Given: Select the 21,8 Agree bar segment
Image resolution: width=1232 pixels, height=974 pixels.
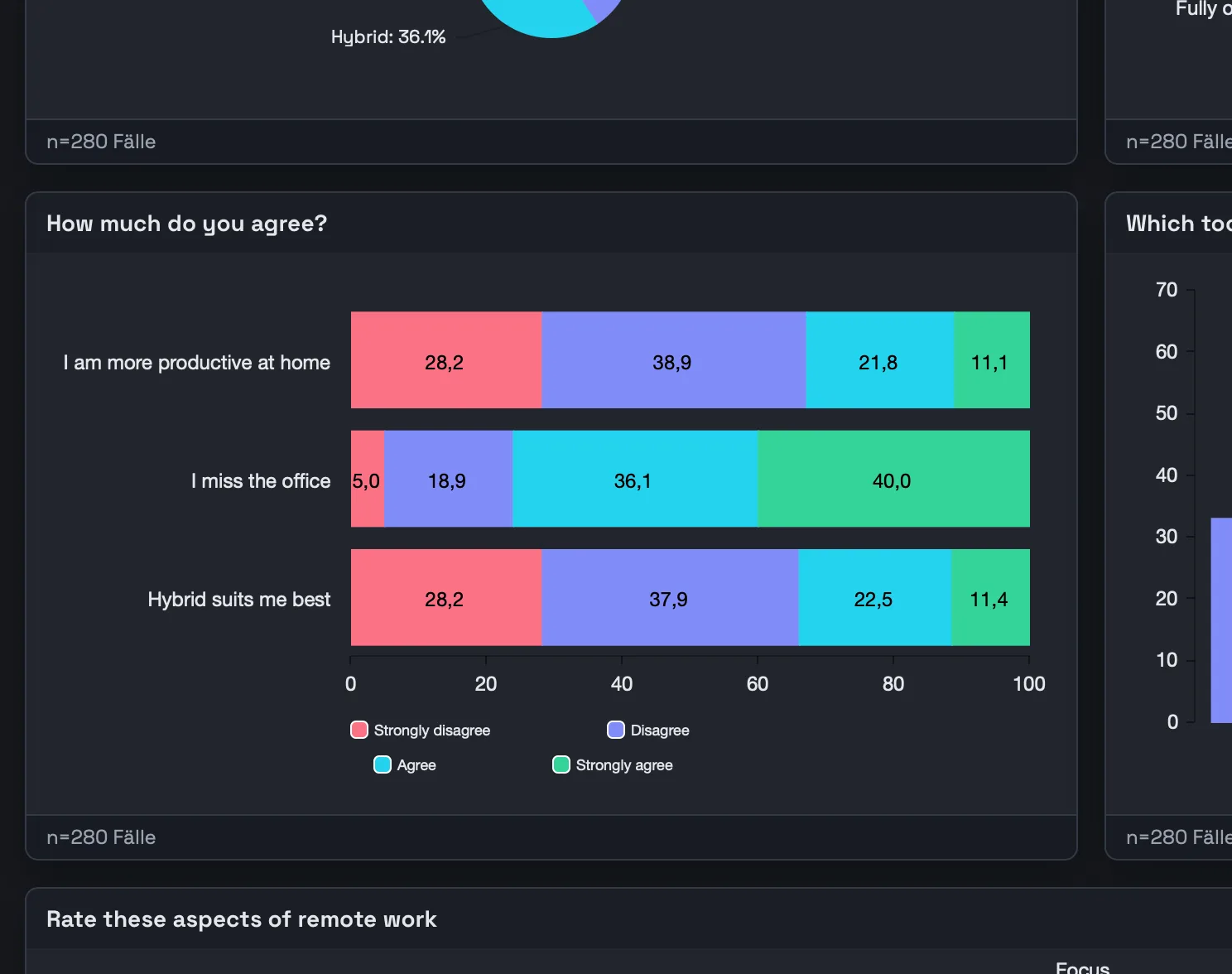Looking at the screenshot, I should pos(880,360).
